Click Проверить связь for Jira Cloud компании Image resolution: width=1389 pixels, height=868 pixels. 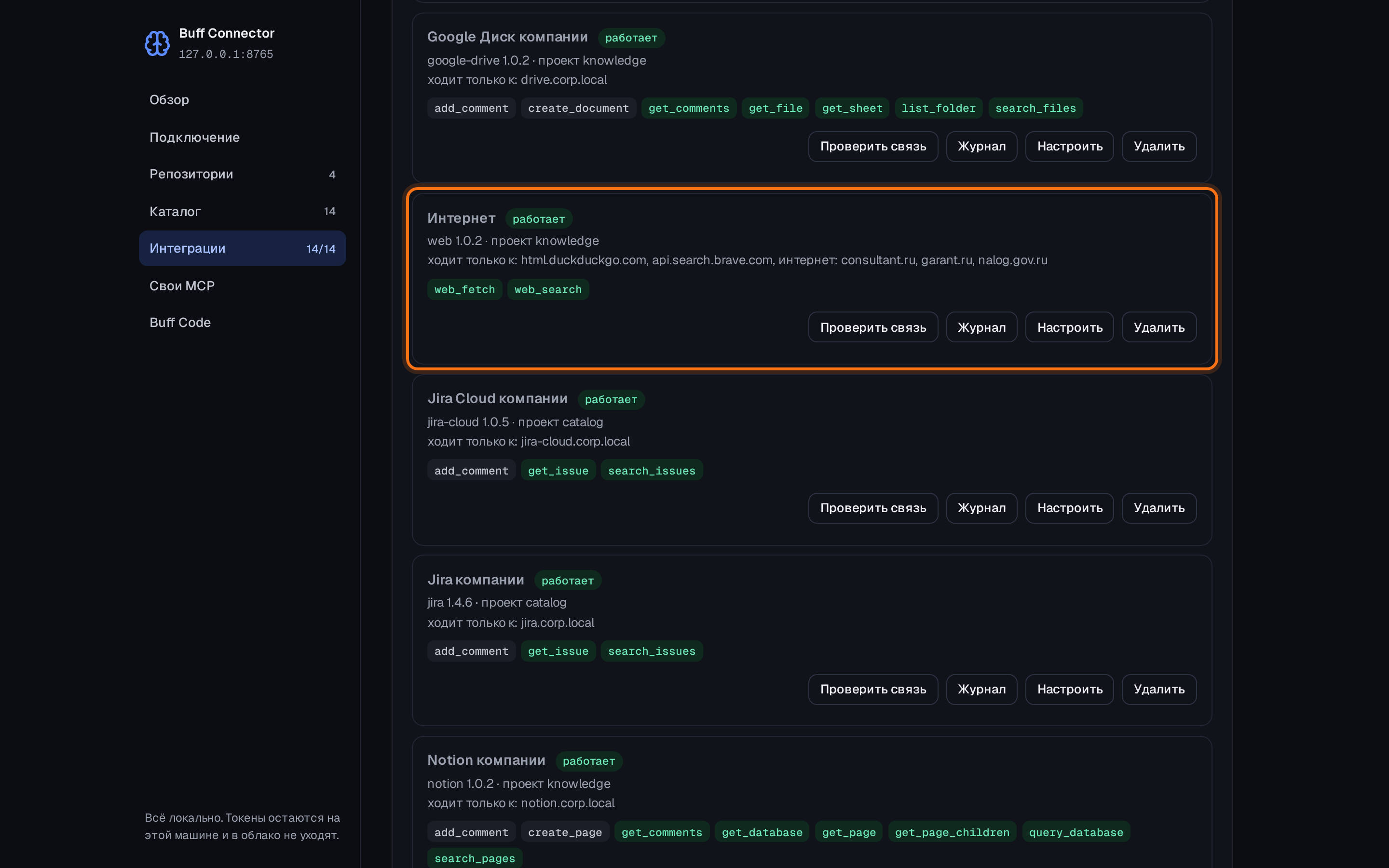click(873, 508)
